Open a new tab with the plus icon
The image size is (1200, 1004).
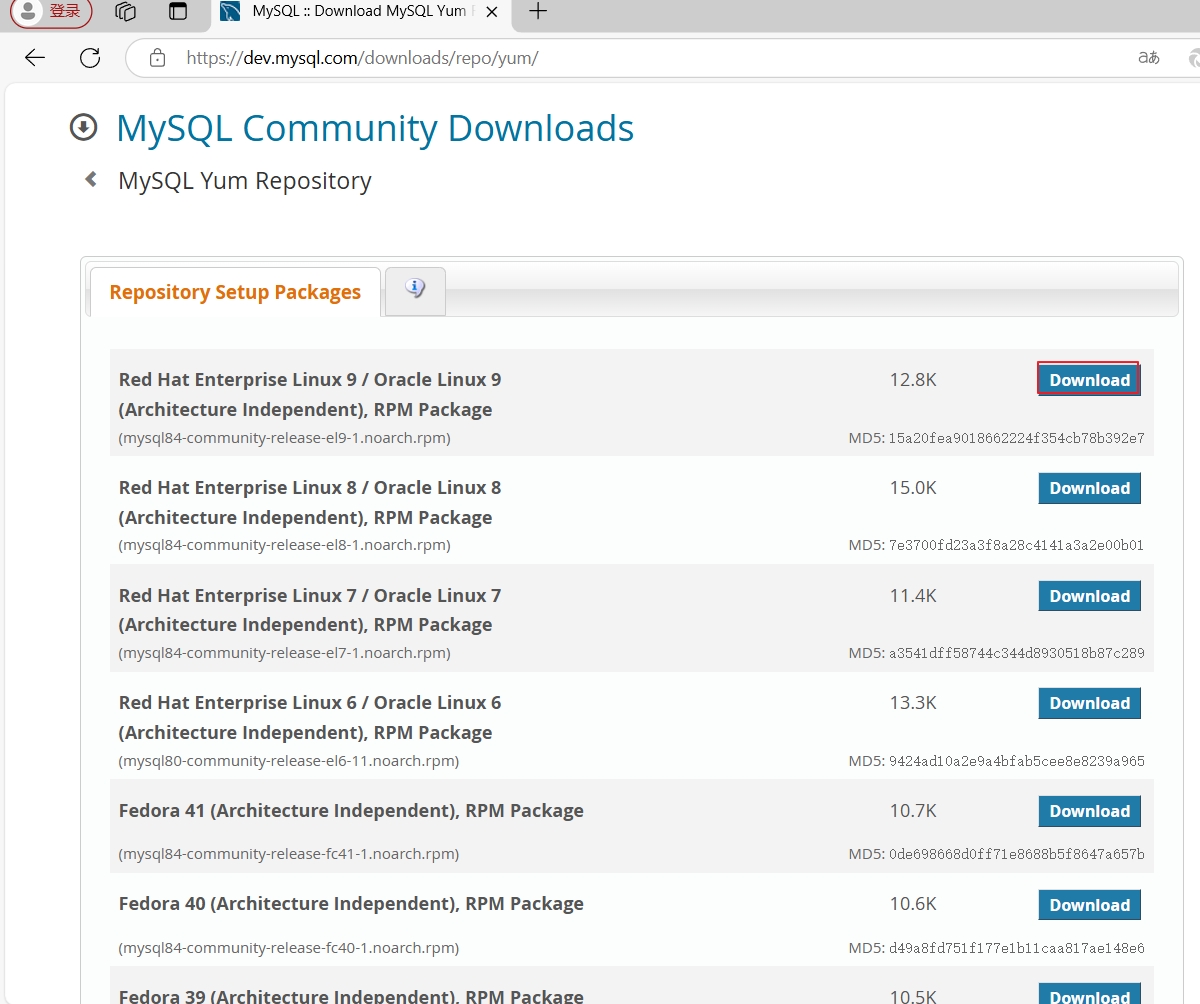point(538,11)
